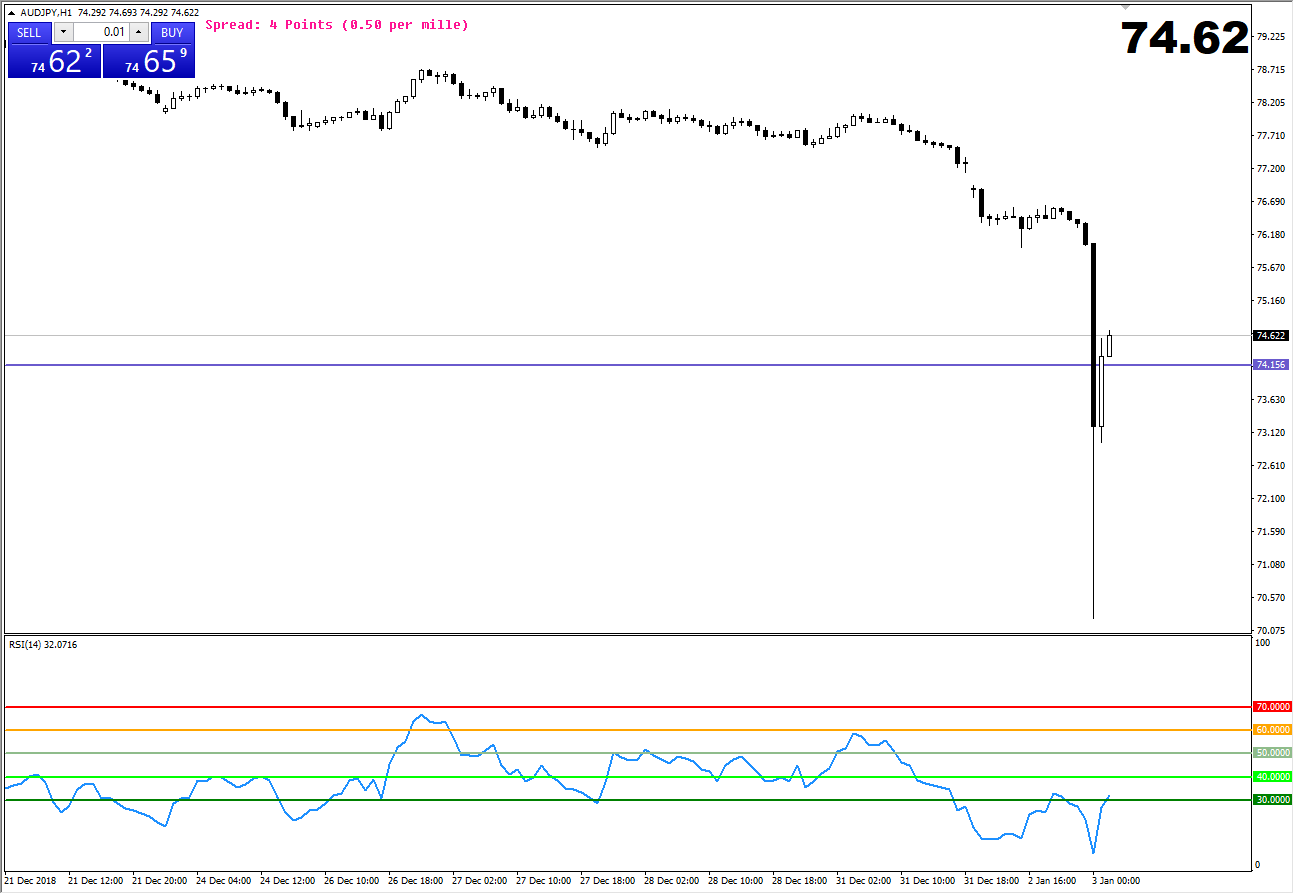Collapse the one-click trading panel triangle

click(12, 13)
